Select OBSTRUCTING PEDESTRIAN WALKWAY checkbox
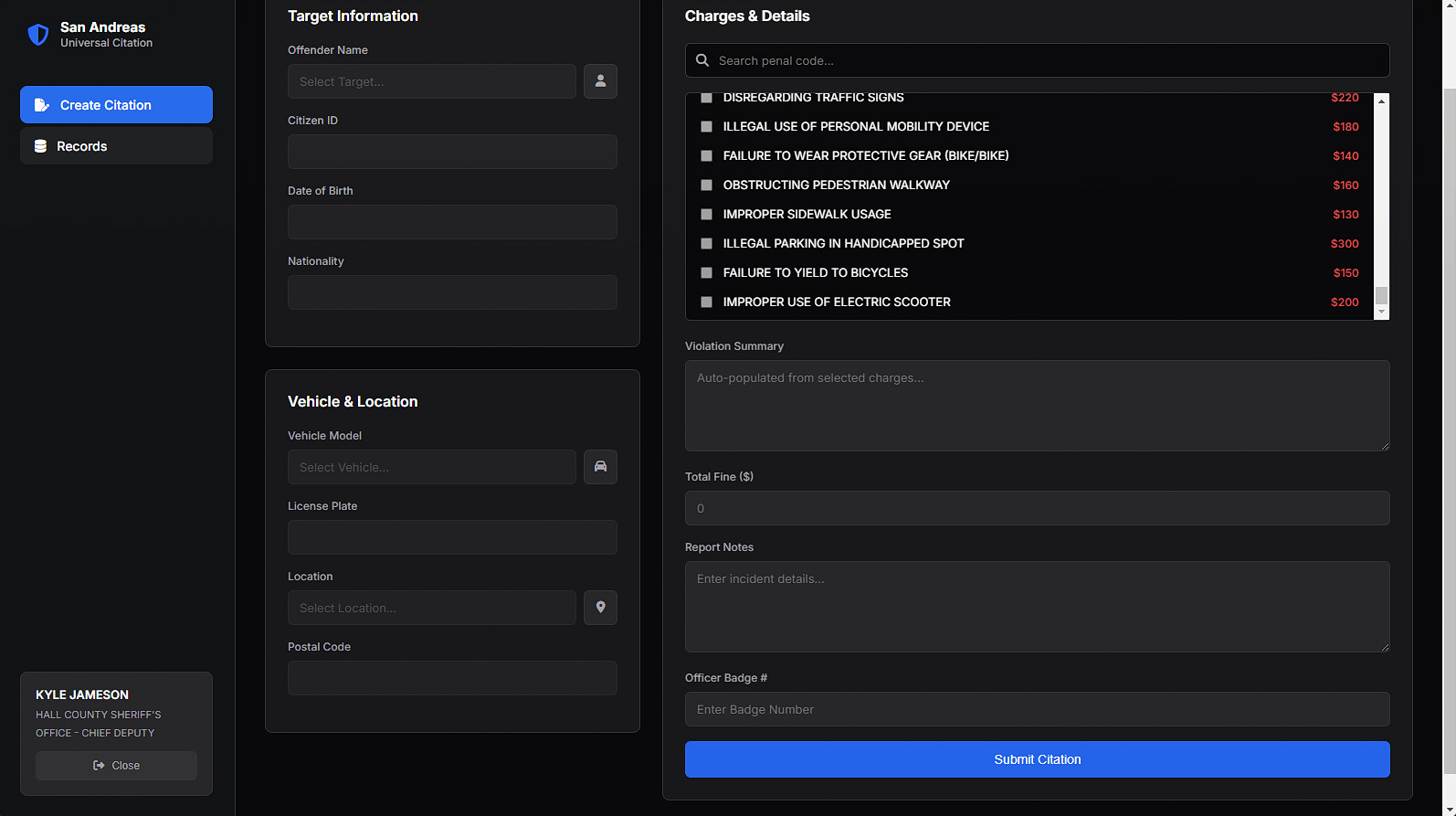The height and width of the screenshot is (816, 1456). click(x=706, y=185)
